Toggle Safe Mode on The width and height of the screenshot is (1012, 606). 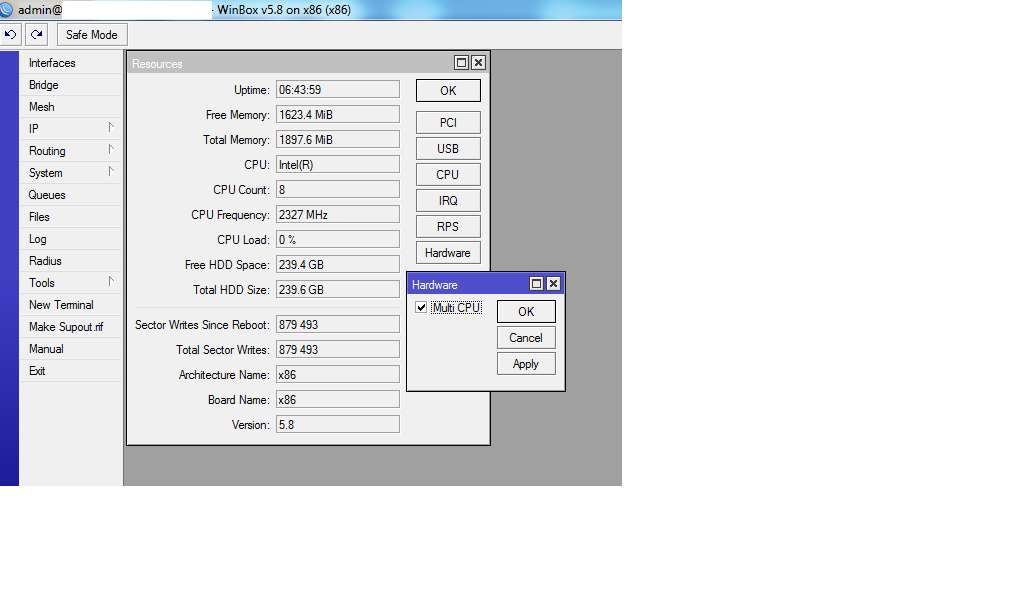91,34
